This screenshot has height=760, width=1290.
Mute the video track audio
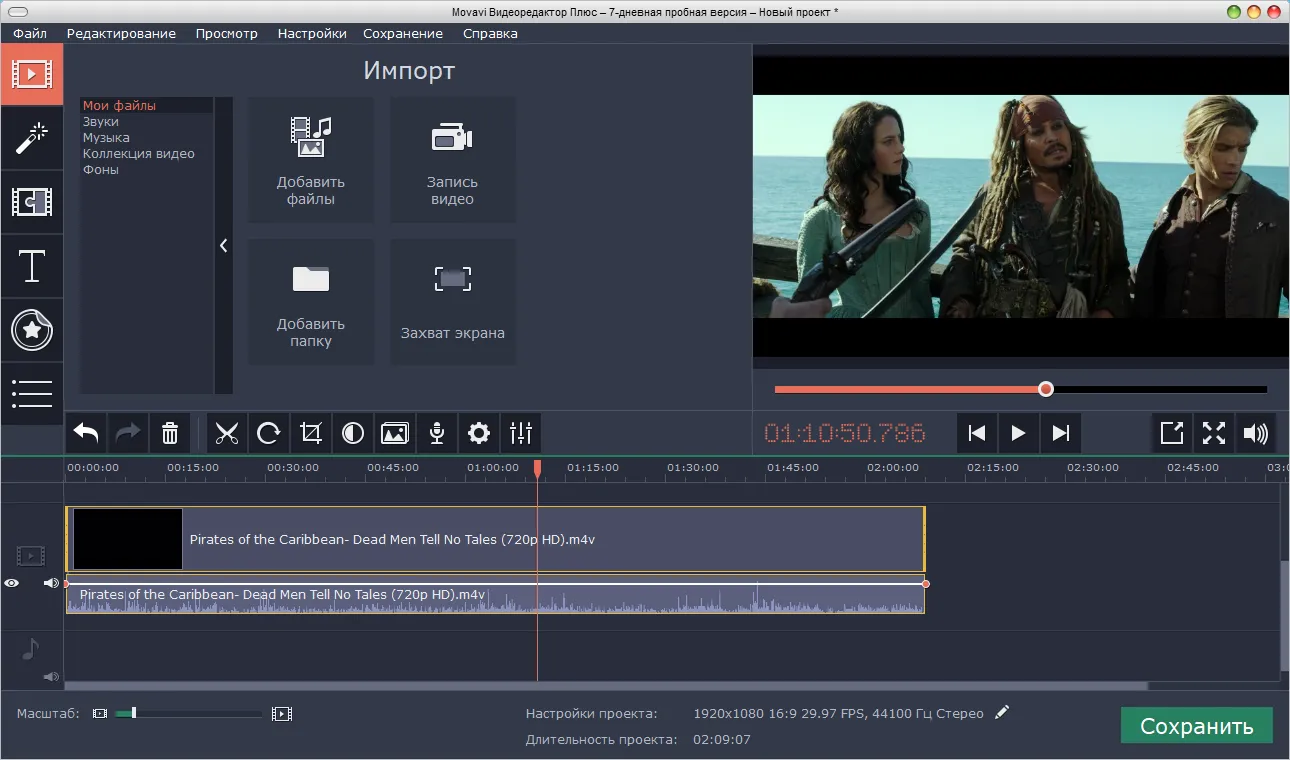[51, 583]
